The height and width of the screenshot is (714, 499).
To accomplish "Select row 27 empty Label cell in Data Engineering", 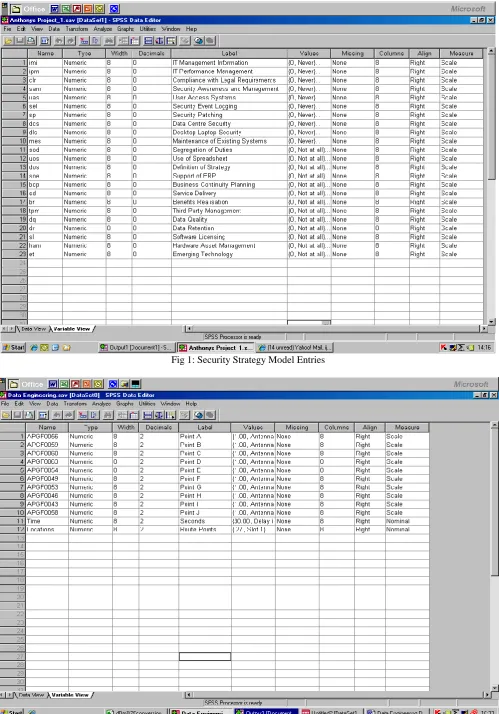I will 205,656.
